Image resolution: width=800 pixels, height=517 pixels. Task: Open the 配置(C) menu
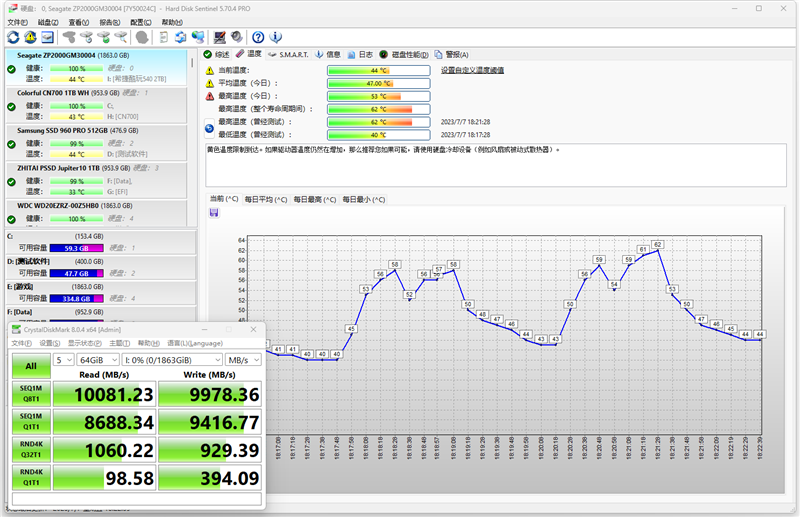point(141,22)
